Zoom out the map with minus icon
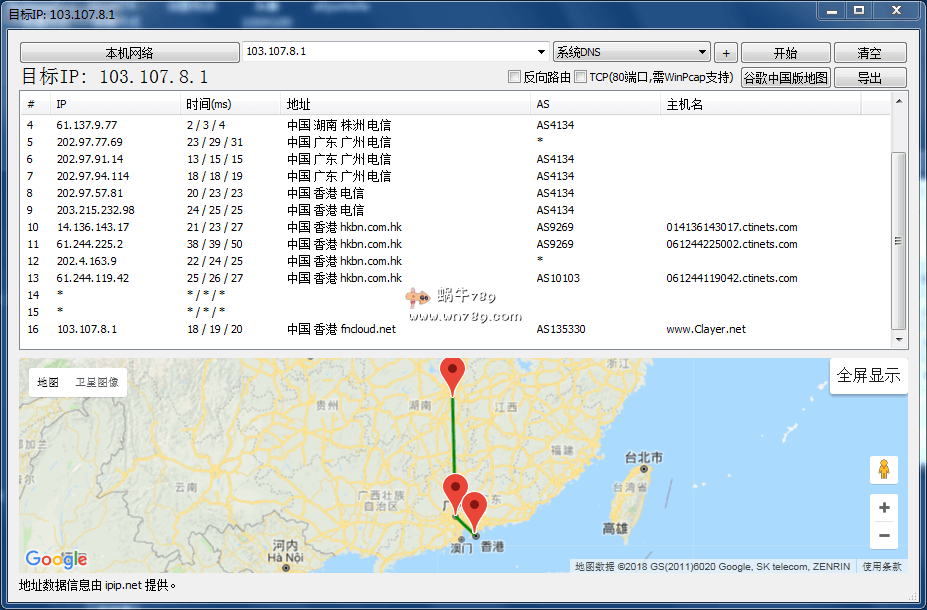 884,536
